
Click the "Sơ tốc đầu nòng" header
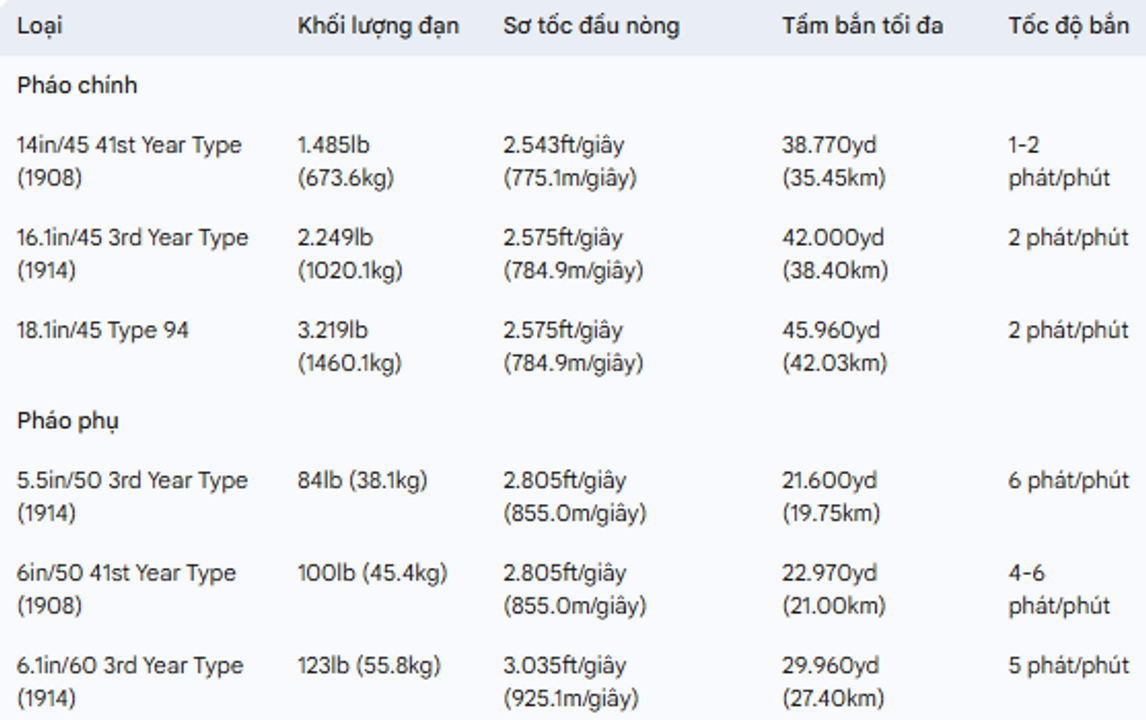tap(591, 26)
